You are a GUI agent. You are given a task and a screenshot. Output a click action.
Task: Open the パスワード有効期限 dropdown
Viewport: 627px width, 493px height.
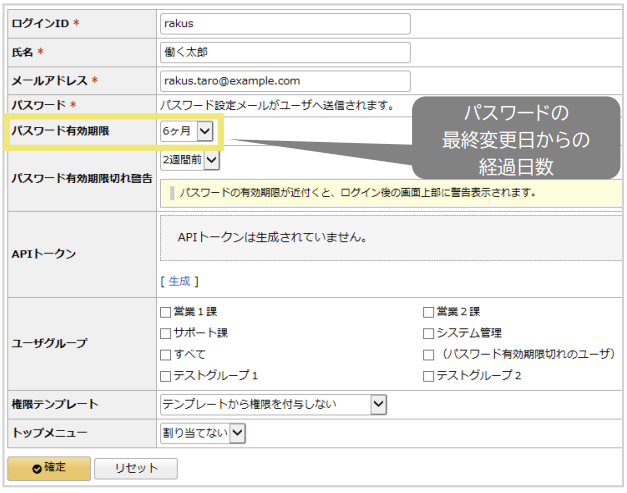pyautogui.click(x=186, y=131)
